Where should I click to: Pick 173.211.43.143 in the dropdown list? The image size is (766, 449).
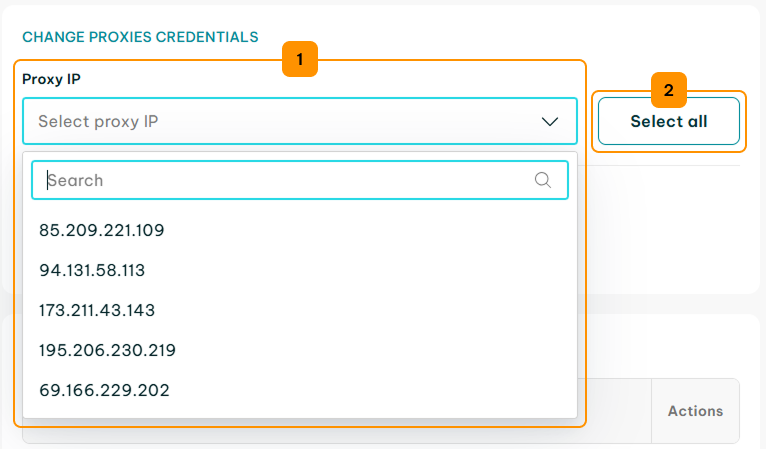[300, 310]
